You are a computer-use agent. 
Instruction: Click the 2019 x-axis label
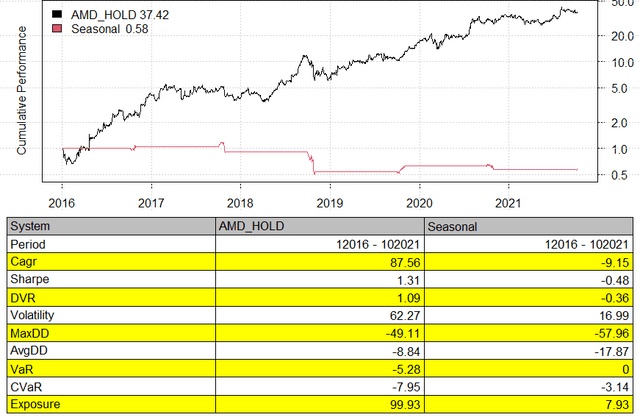coord(330,203)
